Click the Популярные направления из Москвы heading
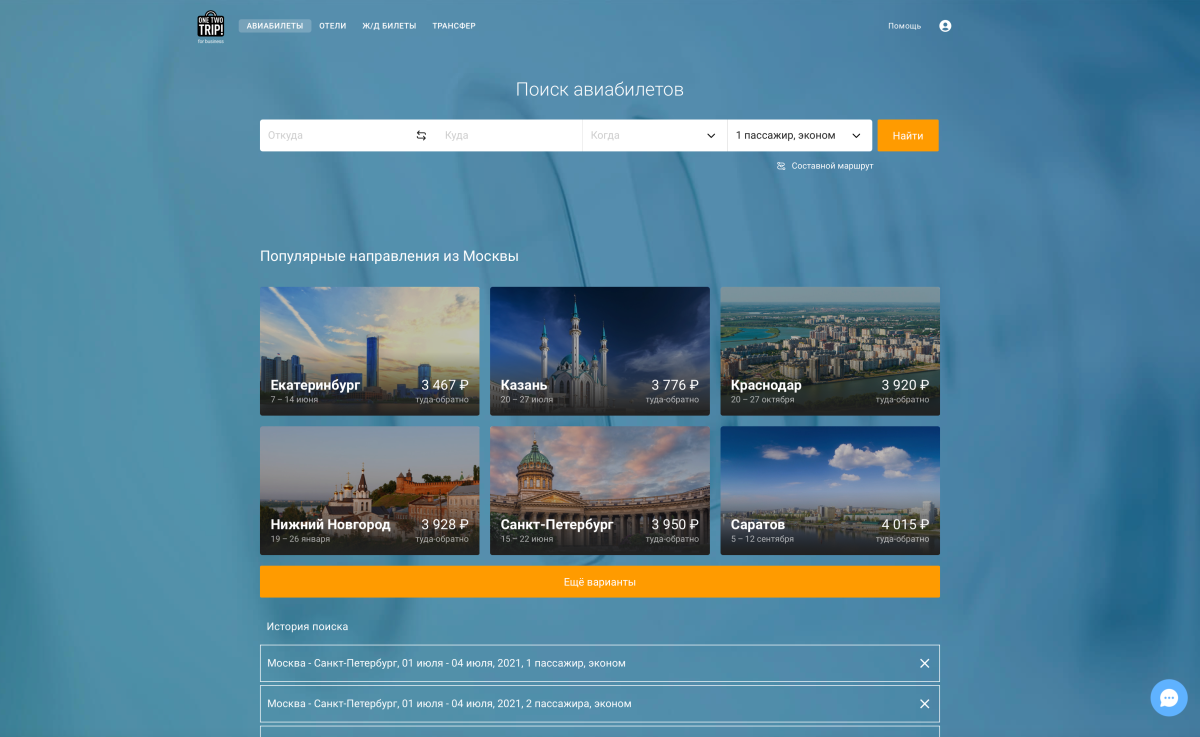The height and width of the screenshot is (737, 1200). pos(389,256)
